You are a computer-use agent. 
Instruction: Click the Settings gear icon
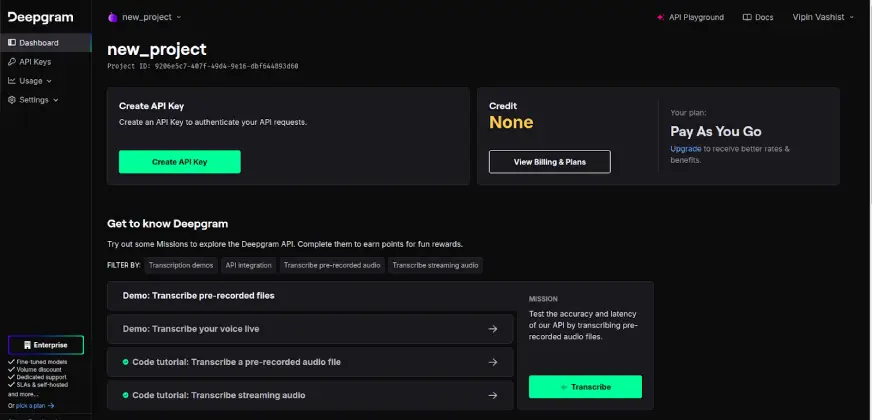(x=12, y=100)
